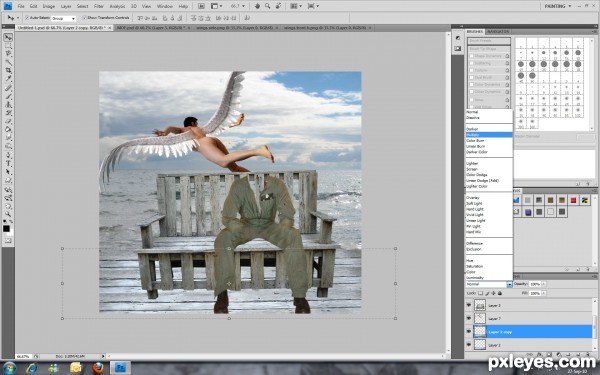The height and width of the screenshot is (375, 600).
Task: Select the Brush tool
Action: click(8, 96)
